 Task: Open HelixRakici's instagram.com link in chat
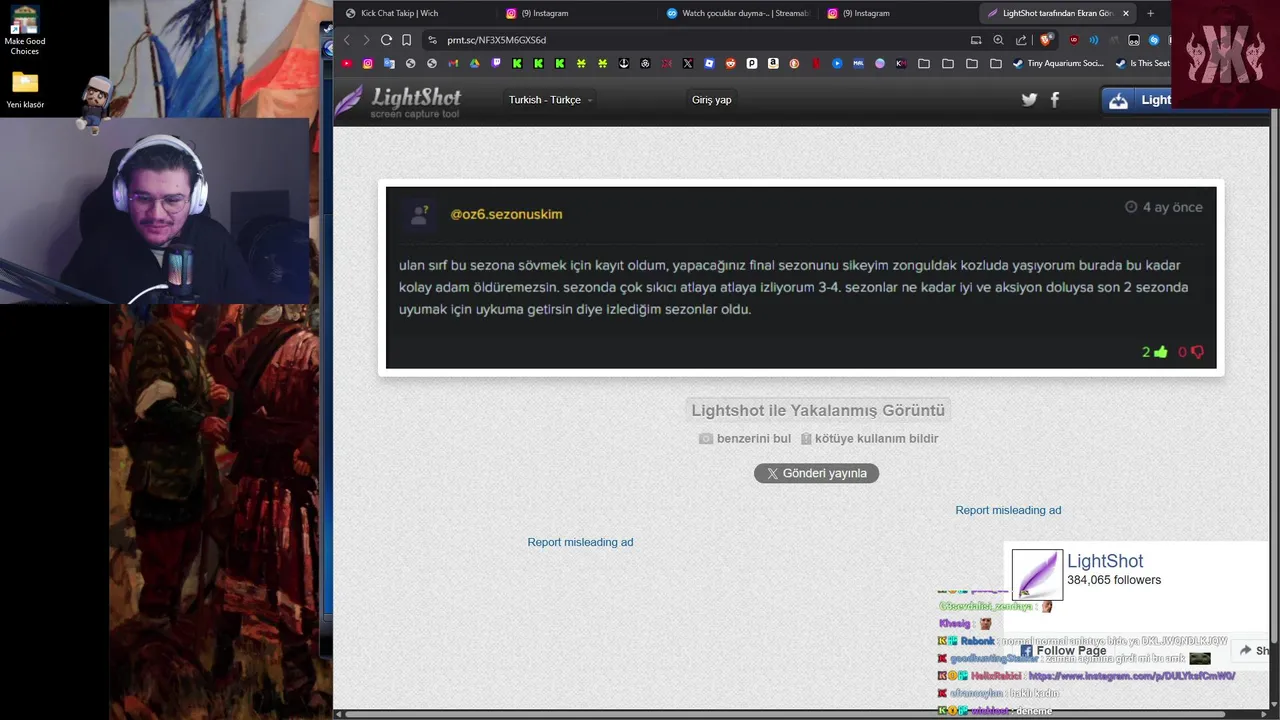(1131, 676)
